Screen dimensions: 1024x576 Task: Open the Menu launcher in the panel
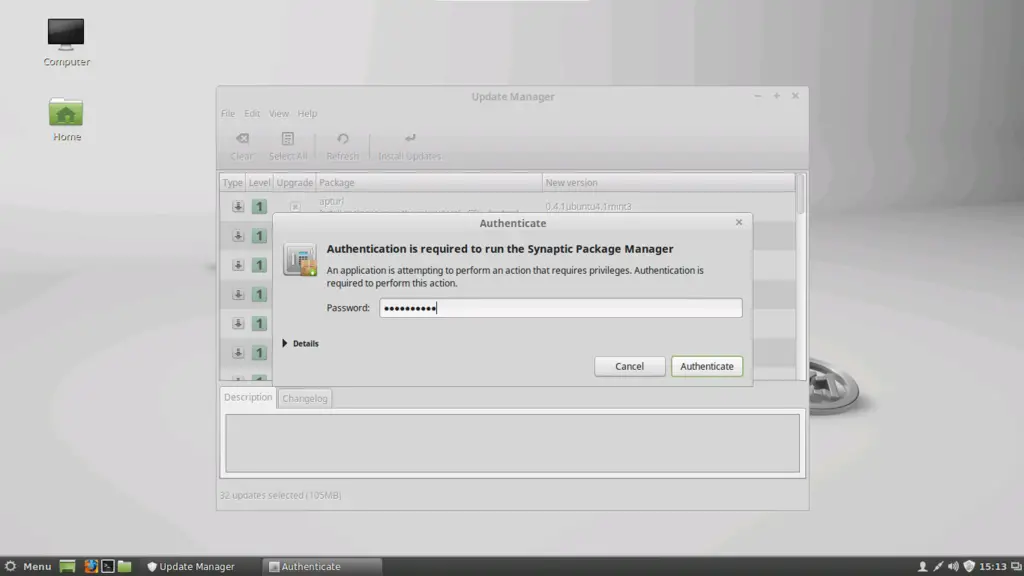coord(27,566)
